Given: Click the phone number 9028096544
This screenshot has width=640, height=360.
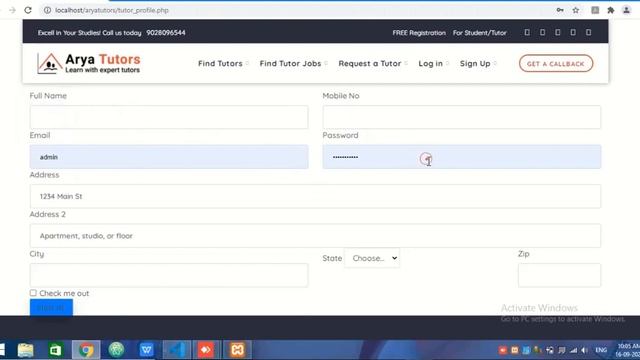Looking at the screenshot, I should pyautogui.click(x=166, y=33).
